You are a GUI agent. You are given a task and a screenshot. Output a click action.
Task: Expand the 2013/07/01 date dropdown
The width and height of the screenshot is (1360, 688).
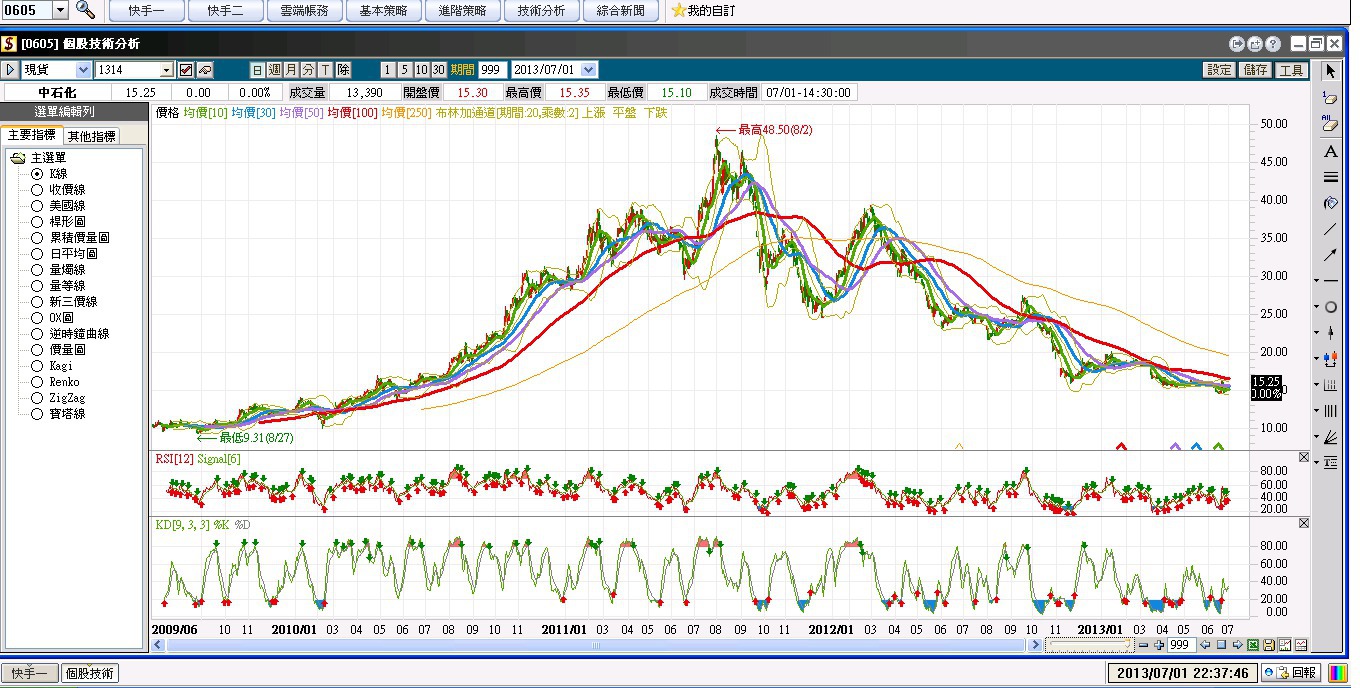[x=588, y=70]
